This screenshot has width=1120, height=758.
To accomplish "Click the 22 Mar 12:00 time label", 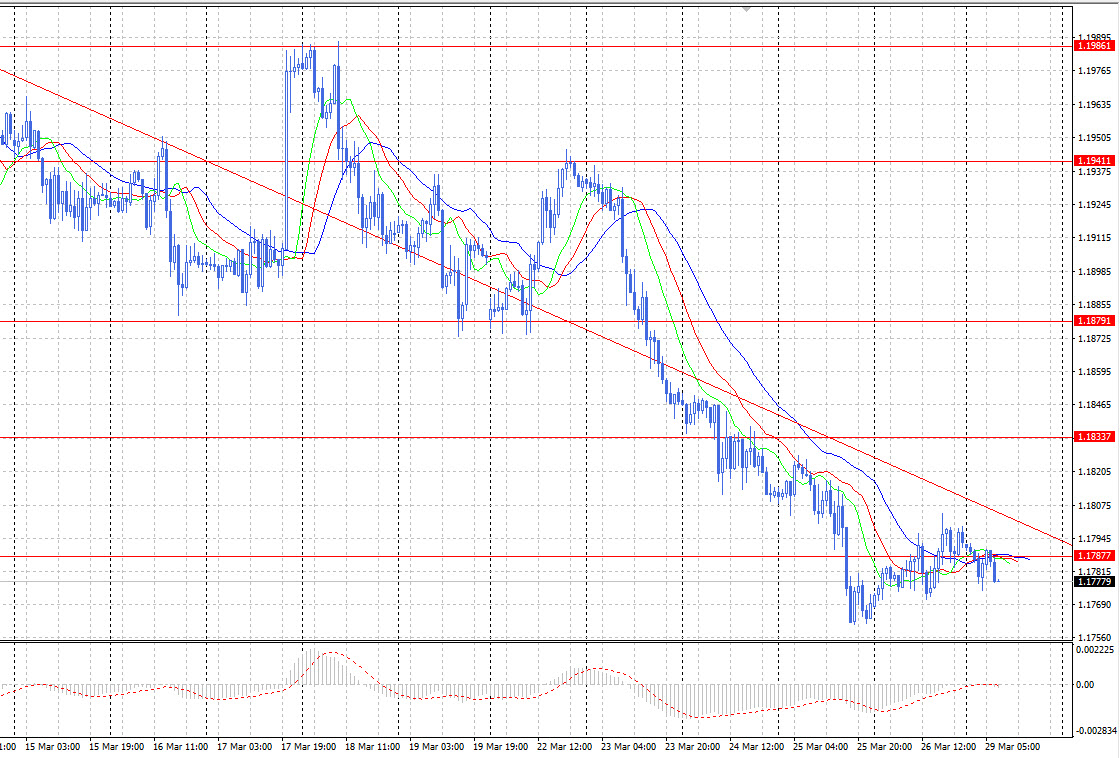I will point(564,747).
